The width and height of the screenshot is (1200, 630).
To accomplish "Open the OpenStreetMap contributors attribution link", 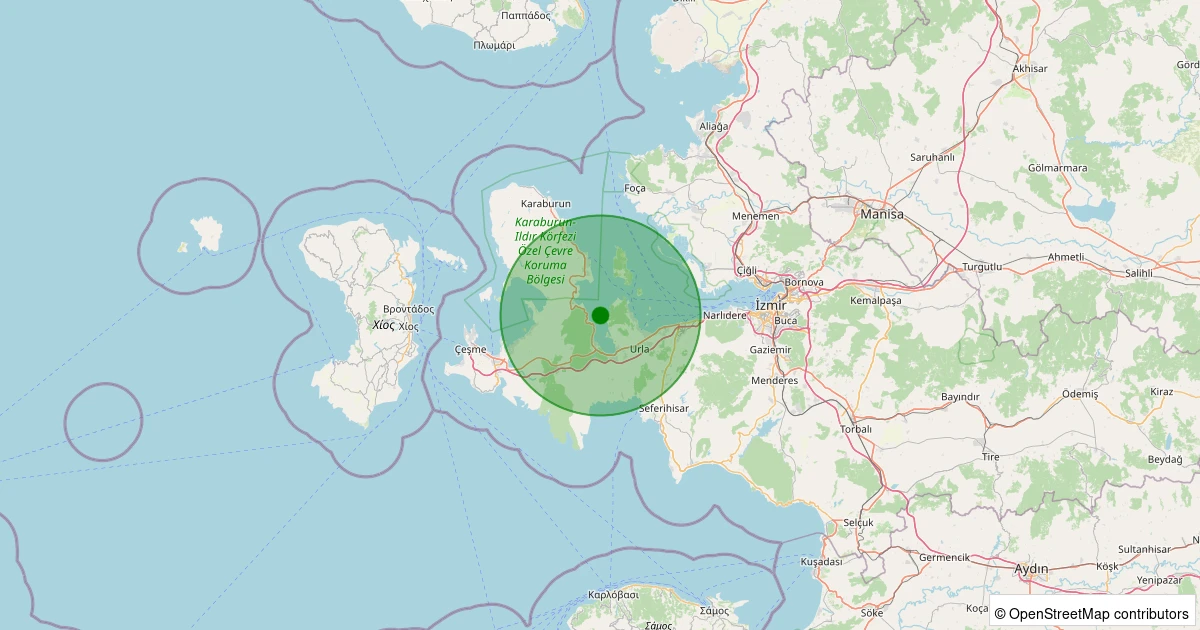I will click(x=1098, y=613).
